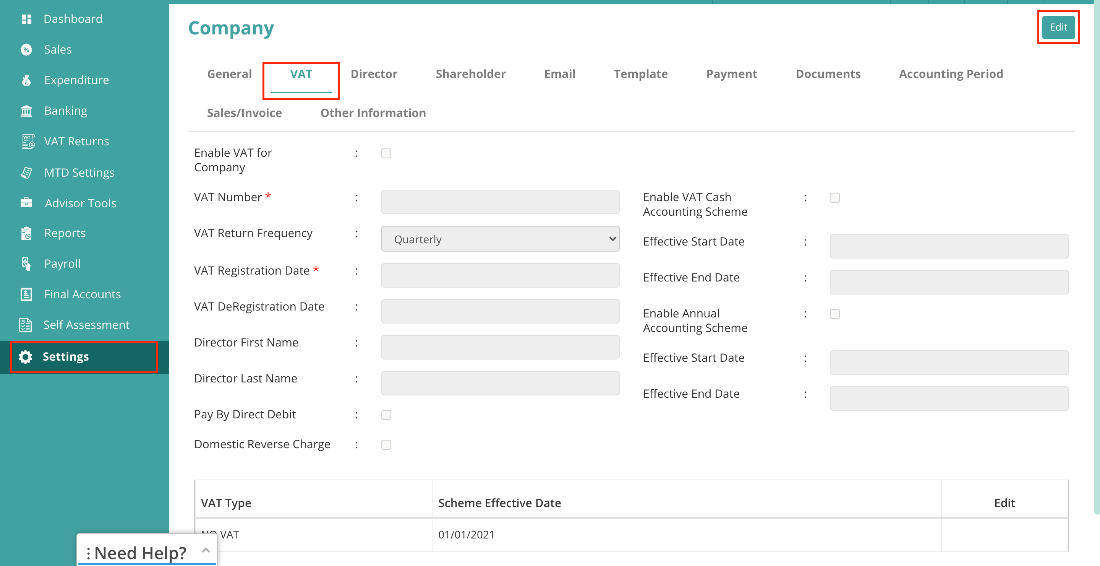Open the Other Information tab

tap(373, 113)
